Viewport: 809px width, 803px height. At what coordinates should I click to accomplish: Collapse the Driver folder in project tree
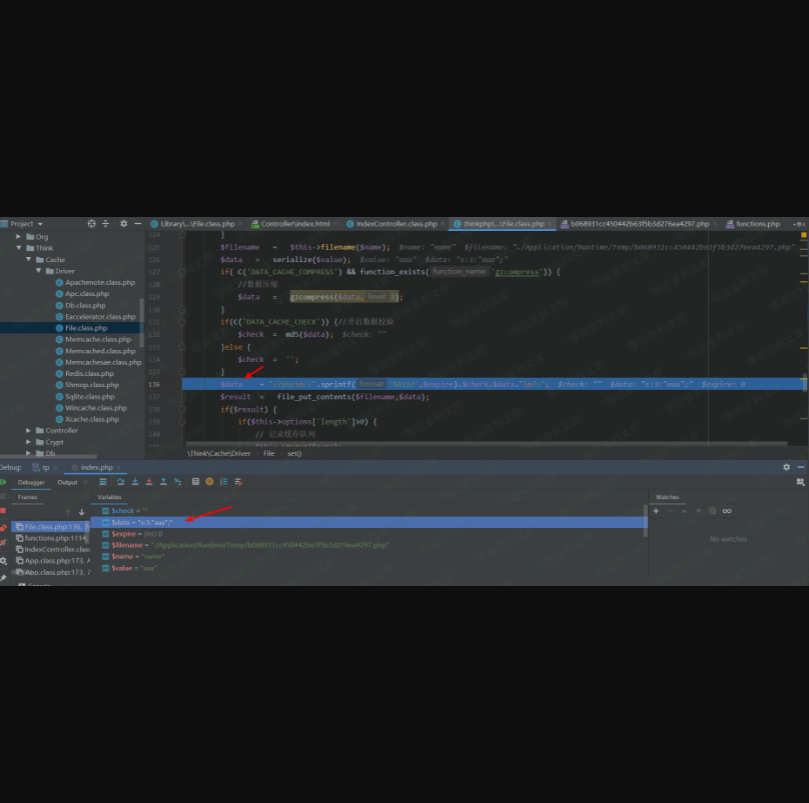[39, 271]
